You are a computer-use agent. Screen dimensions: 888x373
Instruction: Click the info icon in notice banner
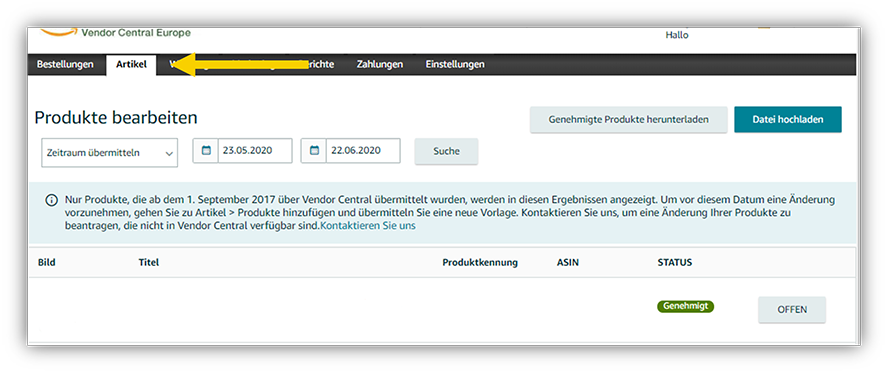[52, 200]
